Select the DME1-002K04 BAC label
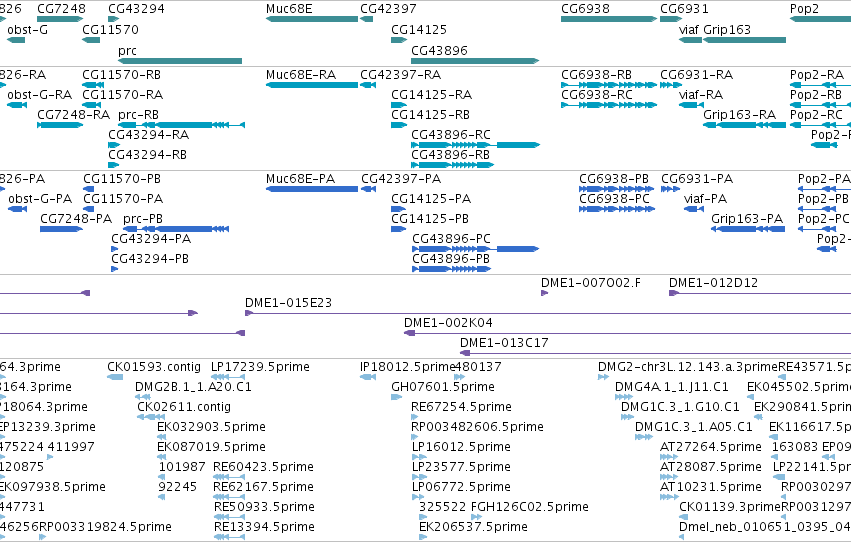 point(448,323)
